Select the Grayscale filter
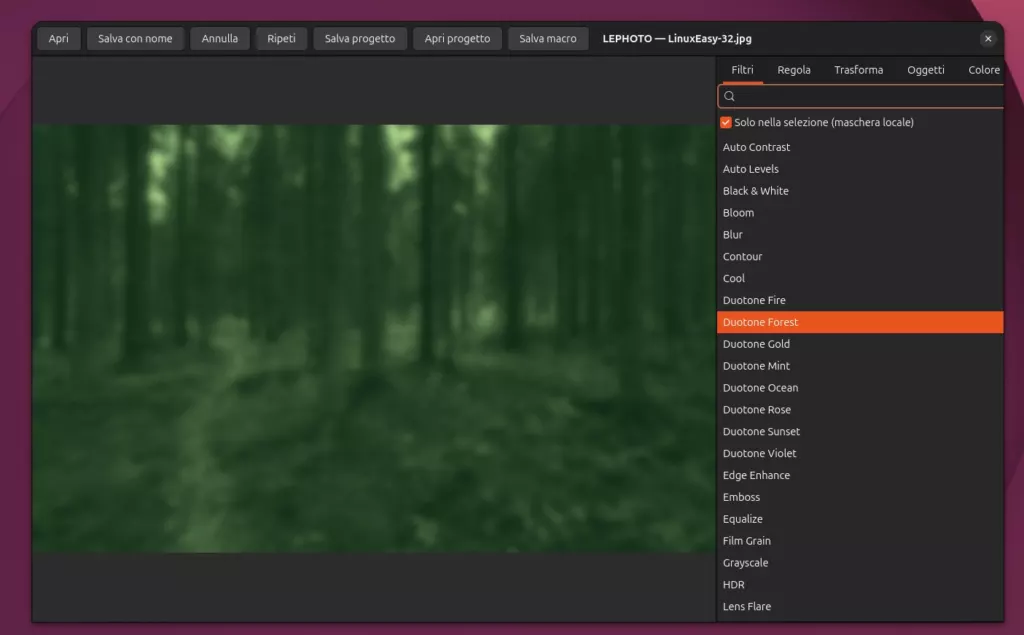The width and height of the screenshot is (1024, 635). click(x=860, y=563)
